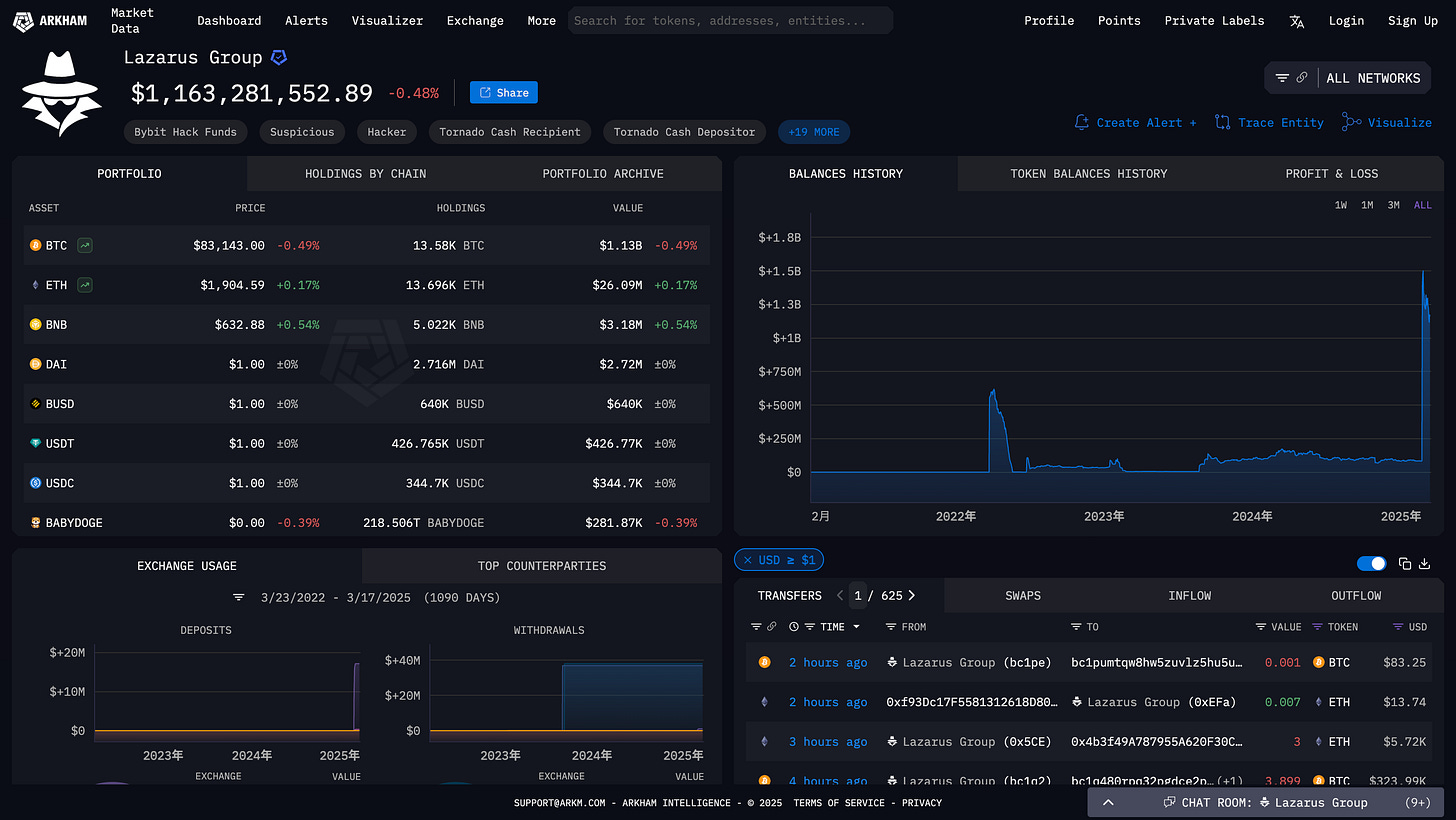1456x820 pixels.
Task: Open the More menu dropdown
Action: point(541,21)
